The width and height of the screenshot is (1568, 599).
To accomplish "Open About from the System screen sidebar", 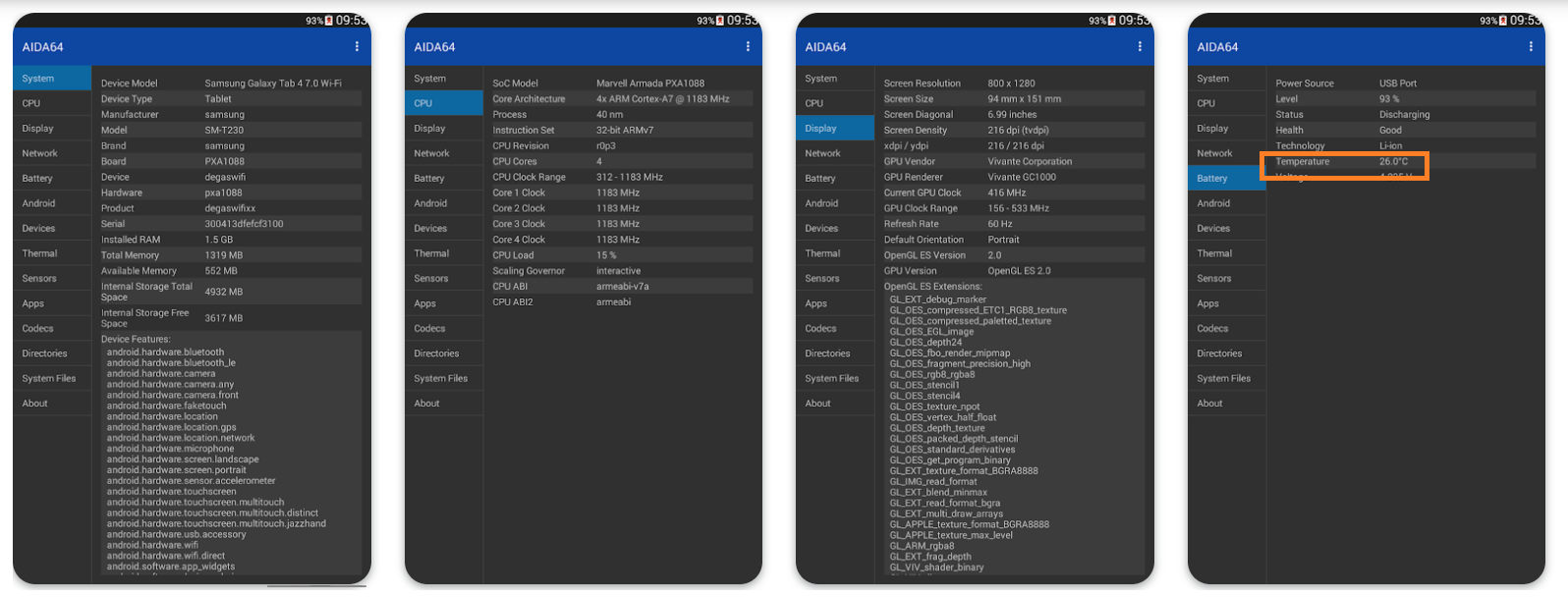I will [x=52, y=404].
